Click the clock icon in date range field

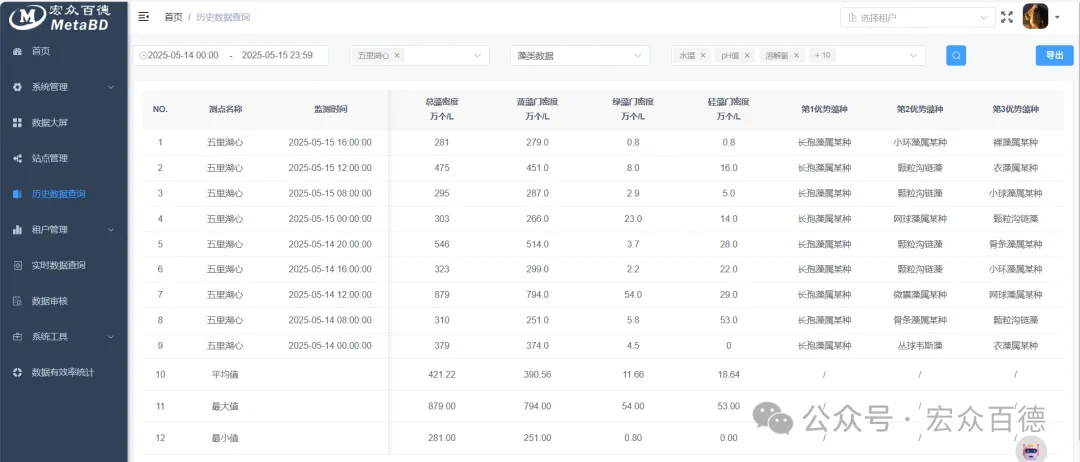(143, 56)
